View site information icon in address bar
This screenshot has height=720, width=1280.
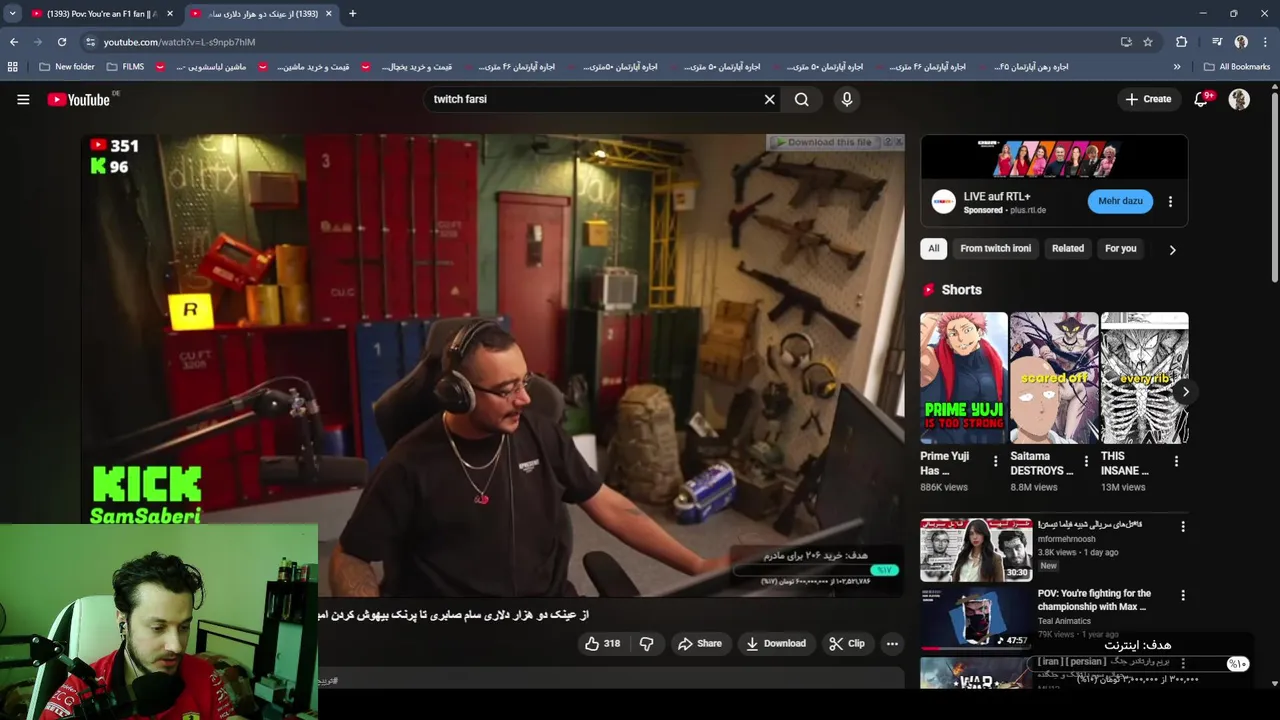point(90,42)
